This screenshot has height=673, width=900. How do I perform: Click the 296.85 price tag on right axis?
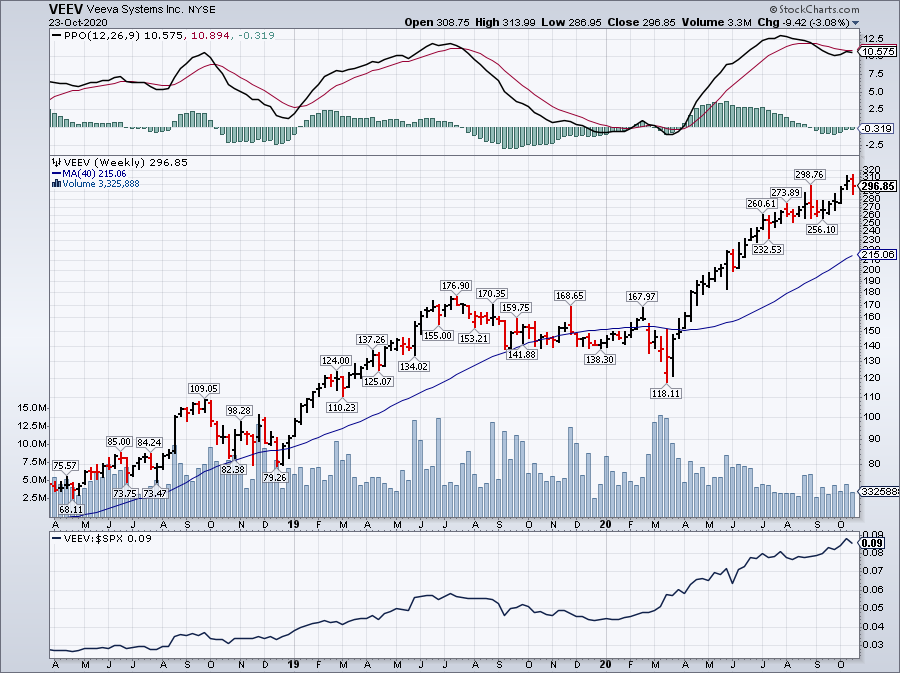(878, 186)
